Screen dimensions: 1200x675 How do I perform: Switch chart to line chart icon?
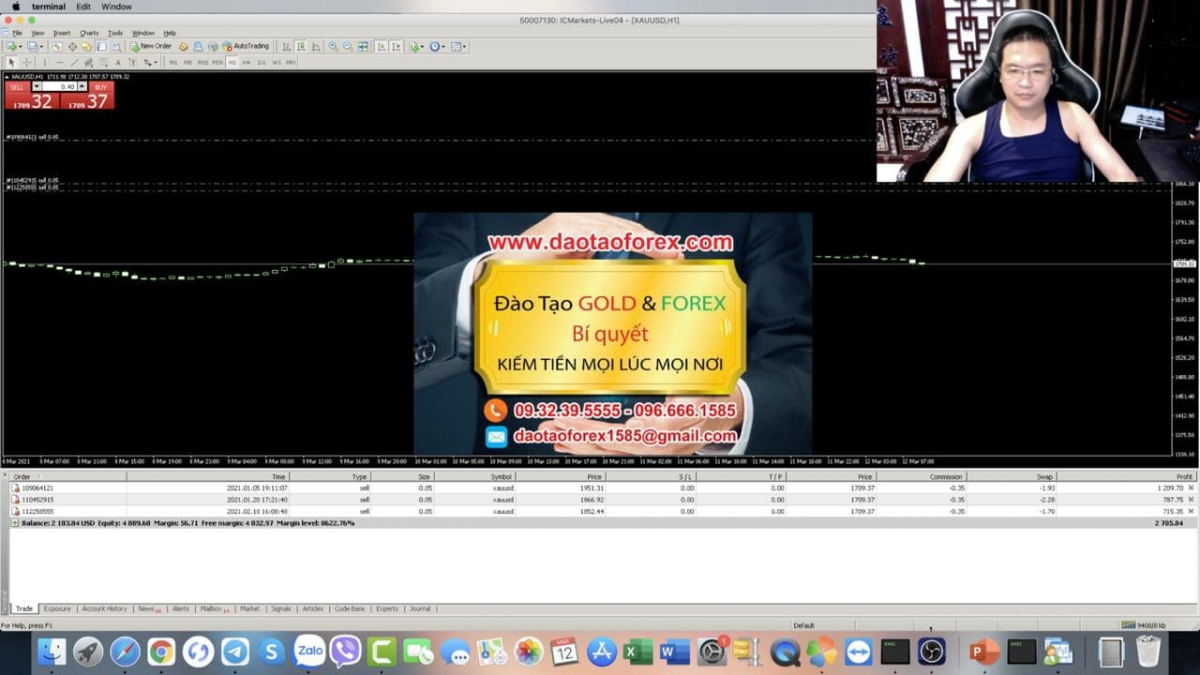pyautogui.click(x=316, y=46)
